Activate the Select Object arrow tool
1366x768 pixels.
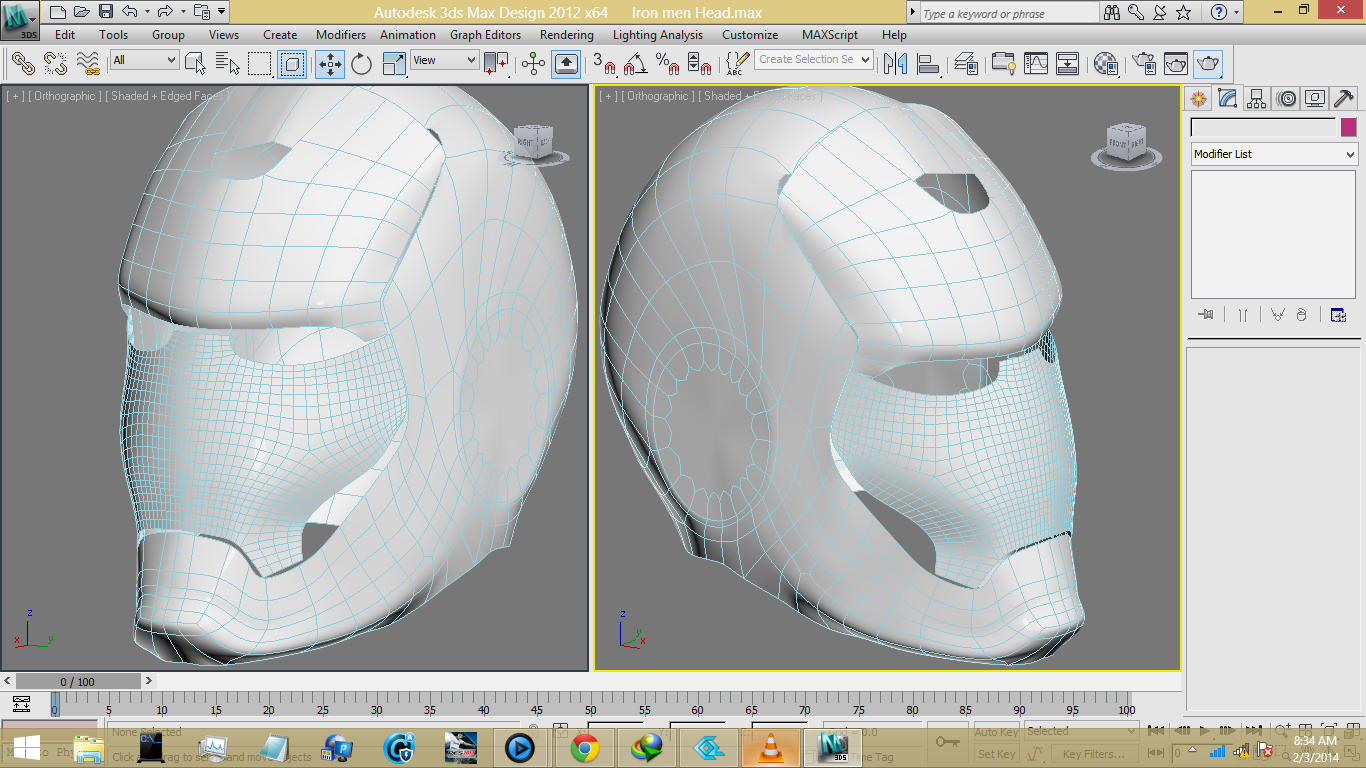tap(196, 64)
